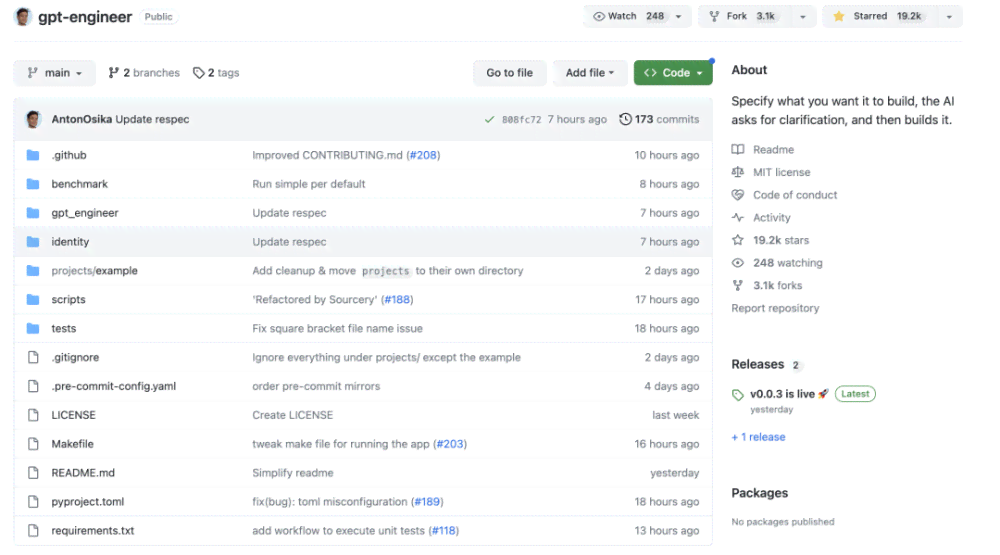
Task: Open the main branch dropdown
Action: (55, 73)
